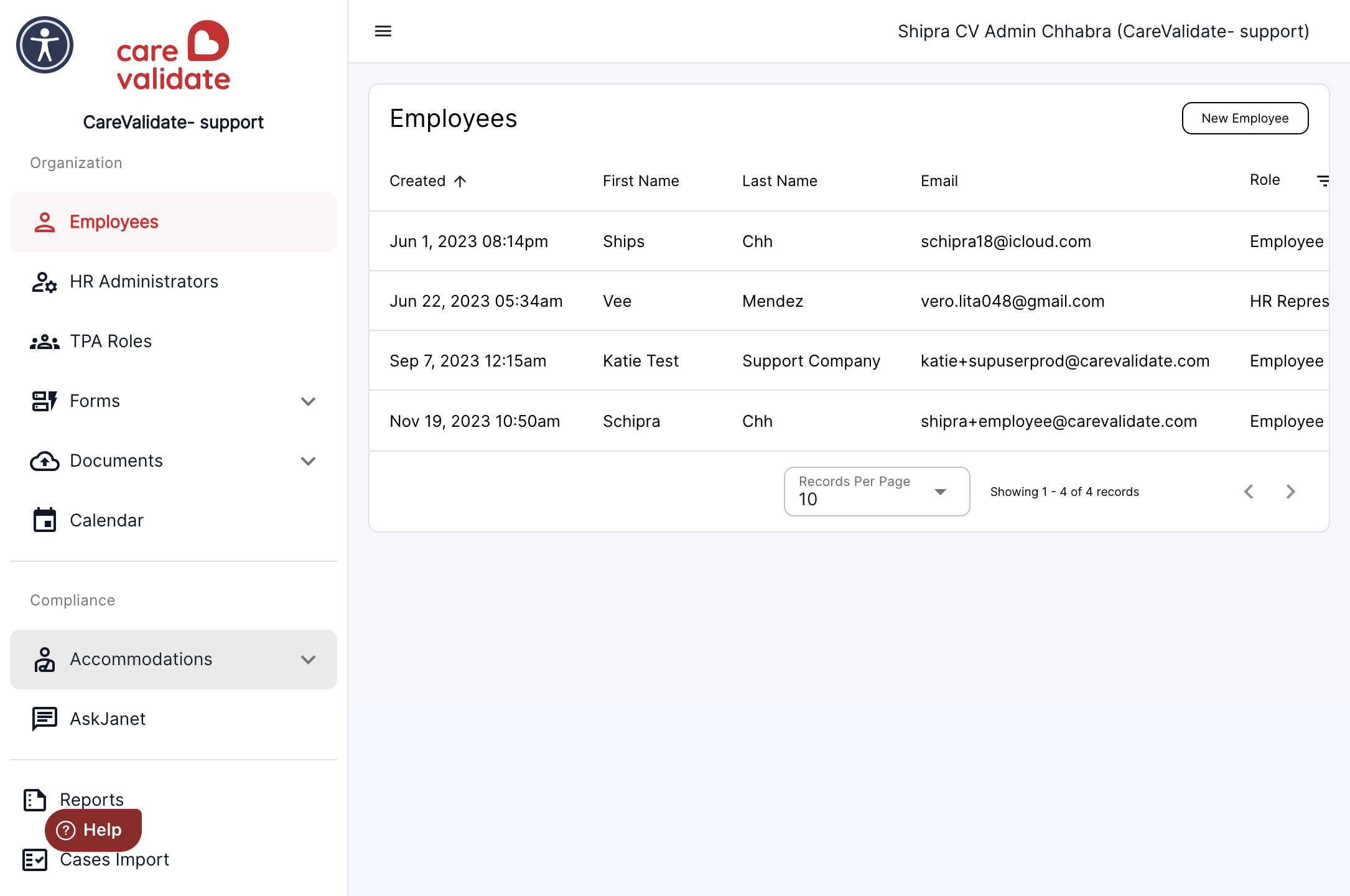
Task: Toggle the hamburger menu icon
Action: [x=383, y=31]
